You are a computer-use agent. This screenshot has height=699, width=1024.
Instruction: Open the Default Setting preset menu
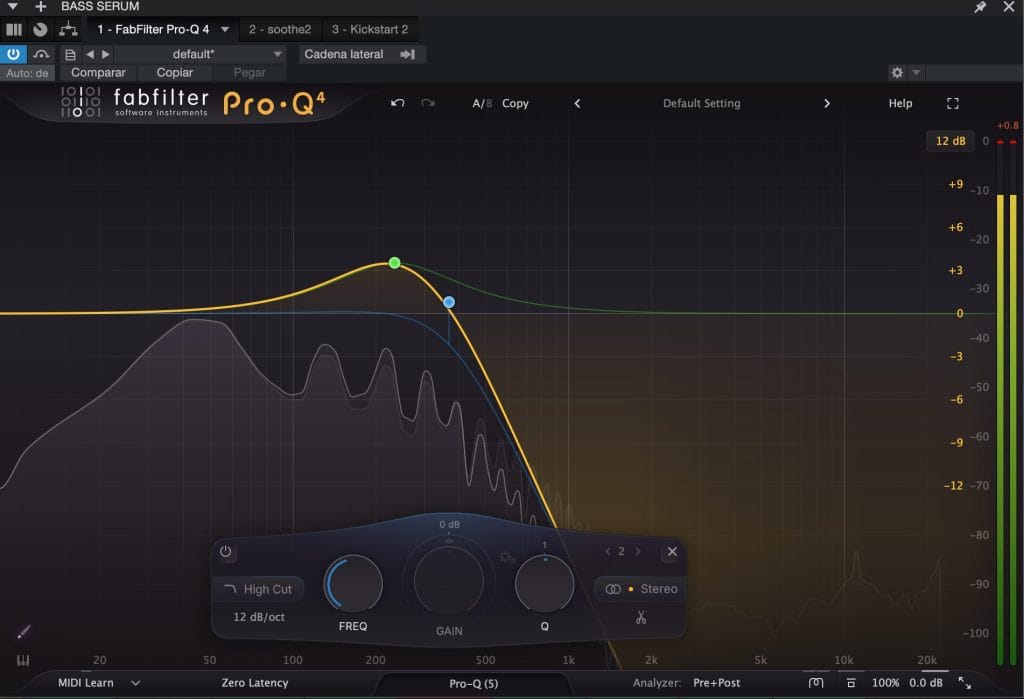[701, 103]
